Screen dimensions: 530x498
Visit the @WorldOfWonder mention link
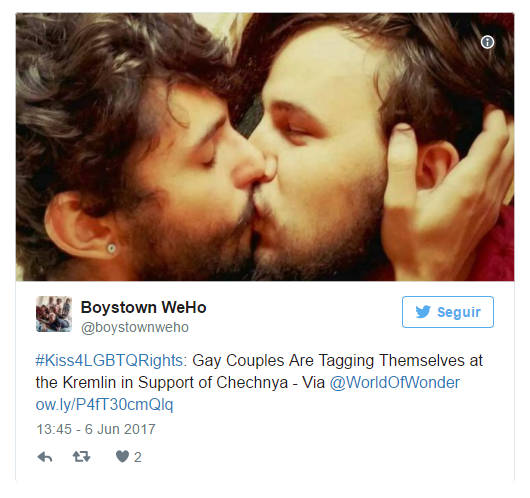395,383
